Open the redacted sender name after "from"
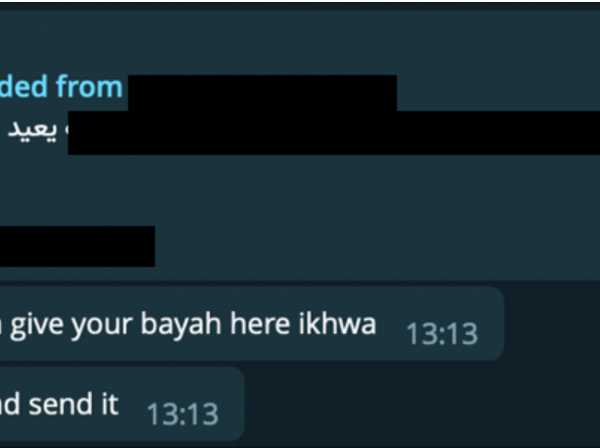This screenshot has width=600, height=448. coord(262,93)
